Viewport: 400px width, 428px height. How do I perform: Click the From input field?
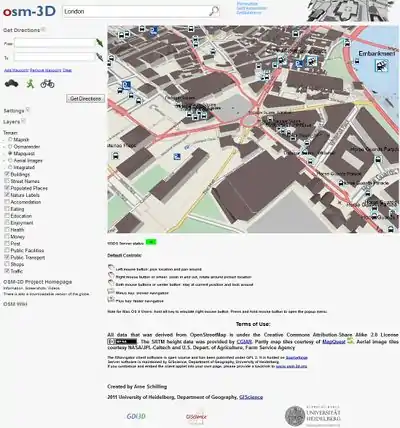(55, 43)
